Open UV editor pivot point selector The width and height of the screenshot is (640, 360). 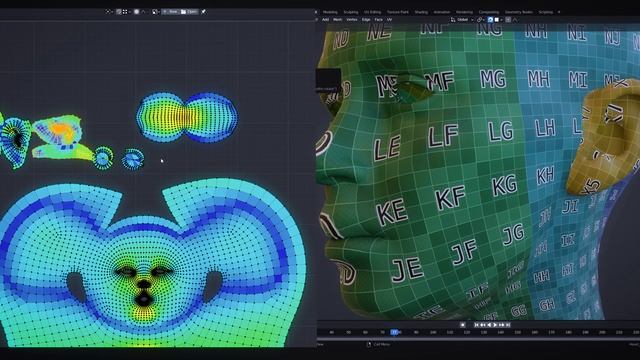[109, 12]
